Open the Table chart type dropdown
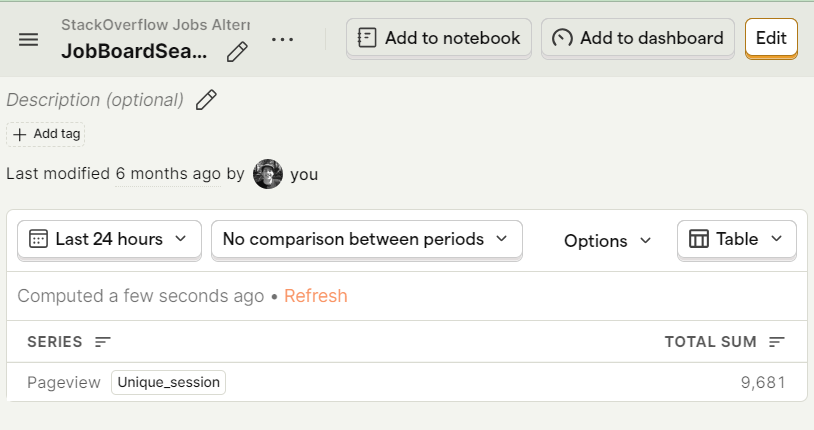This screenshot has height=430, width=814. [737, 239]
